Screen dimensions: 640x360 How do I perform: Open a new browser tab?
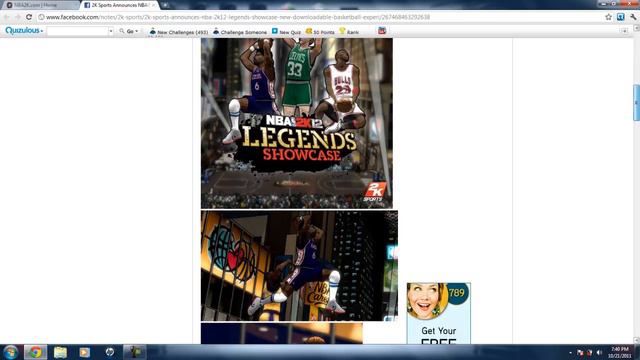tap(165, 5)
